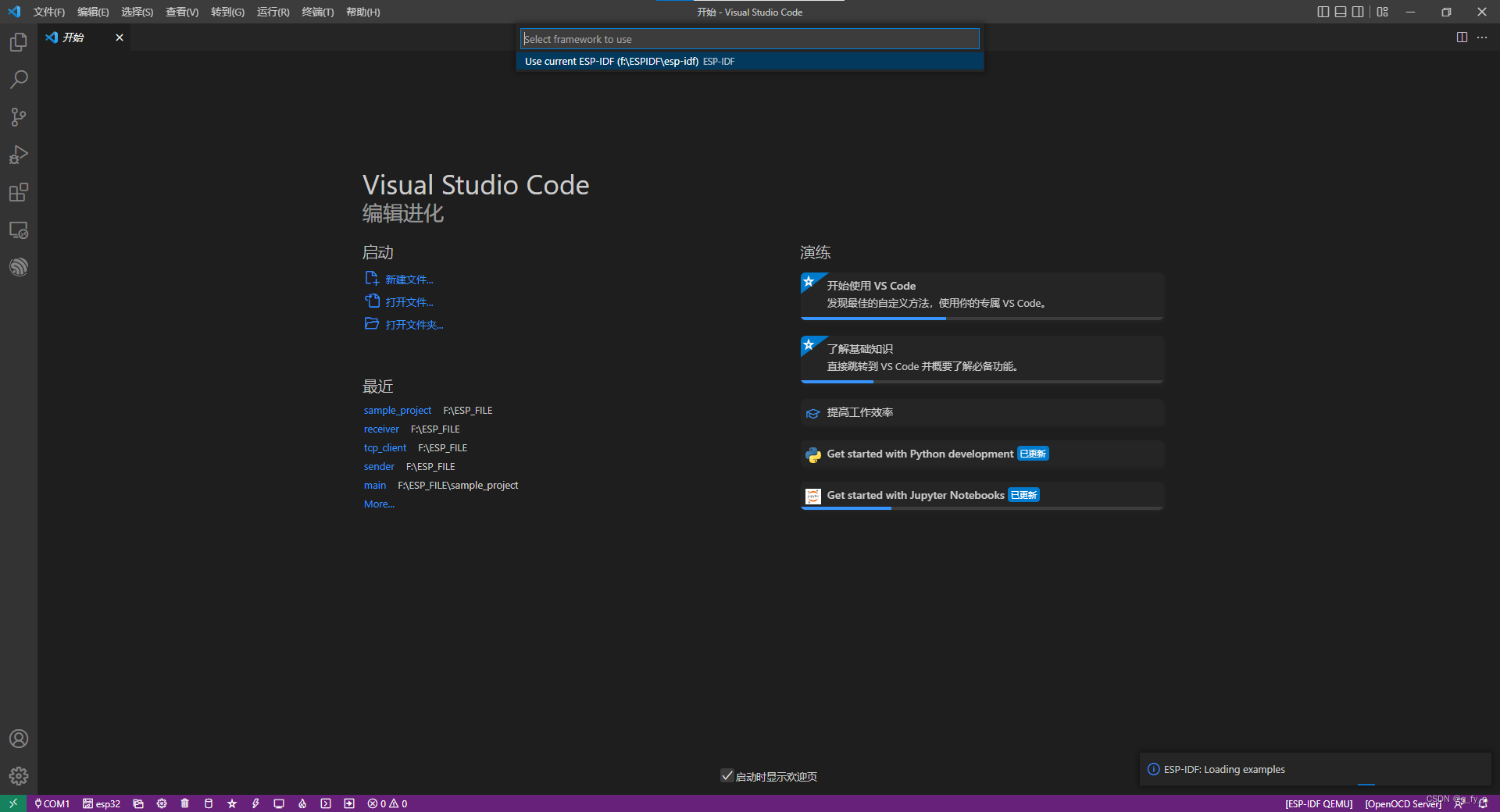Viewport: 1500px width, 812px height.
Task: Open ESP-IDF monitor device icon
Action: pos(279,803)
